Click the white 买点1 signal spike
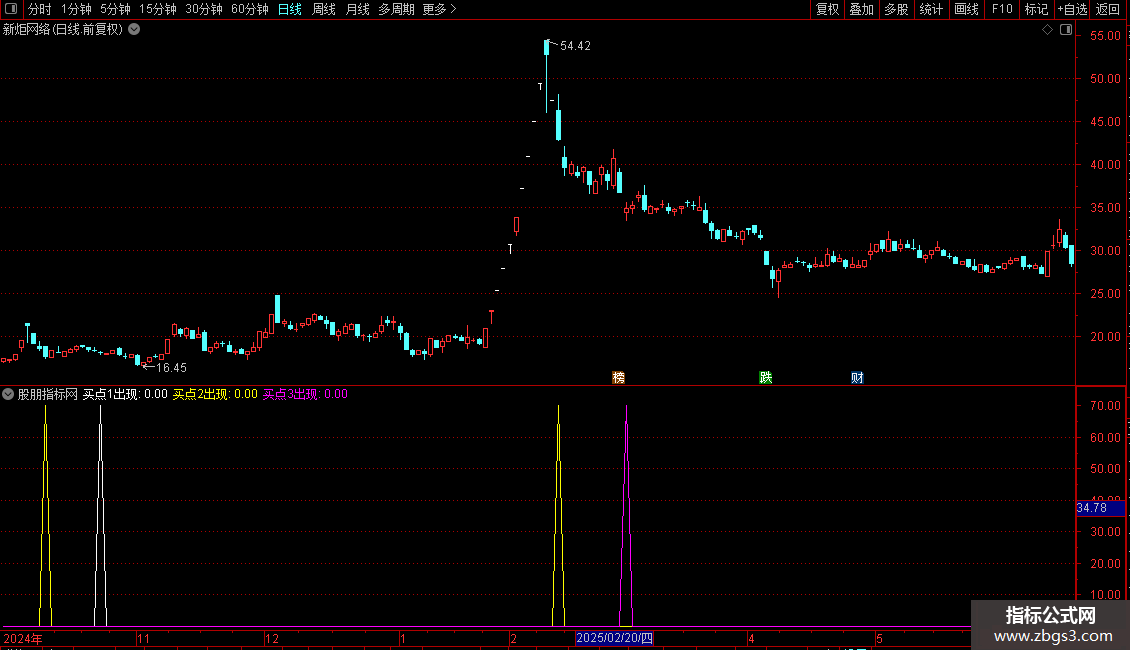 click(x=100, y=516)
